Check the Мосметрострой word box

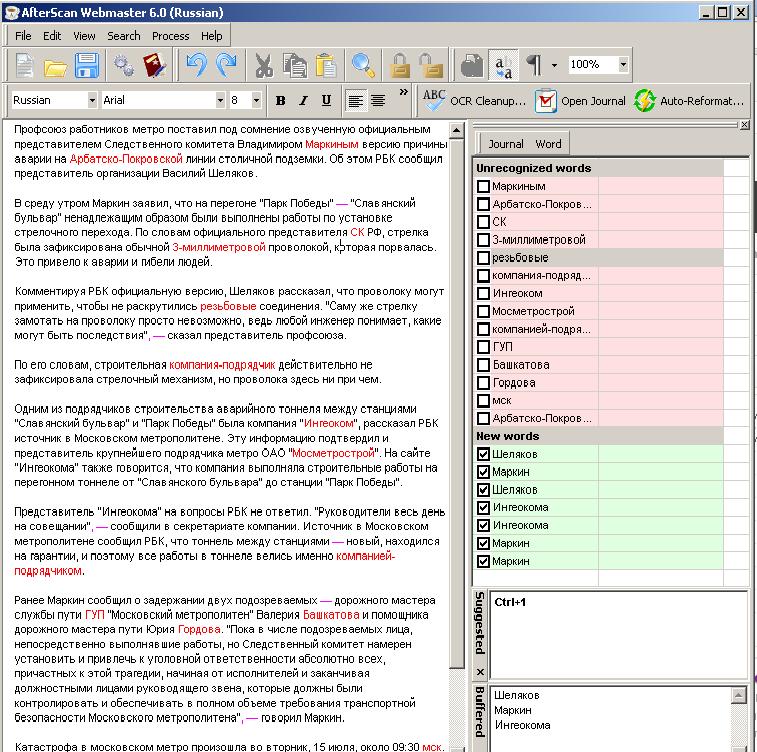pos(483,311)
